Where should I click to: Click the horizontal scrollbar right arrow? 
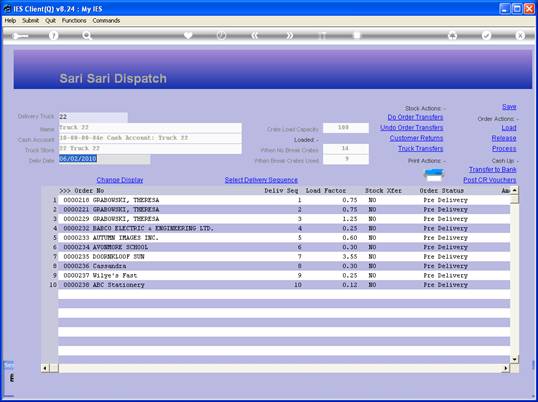tap(505, 368)
